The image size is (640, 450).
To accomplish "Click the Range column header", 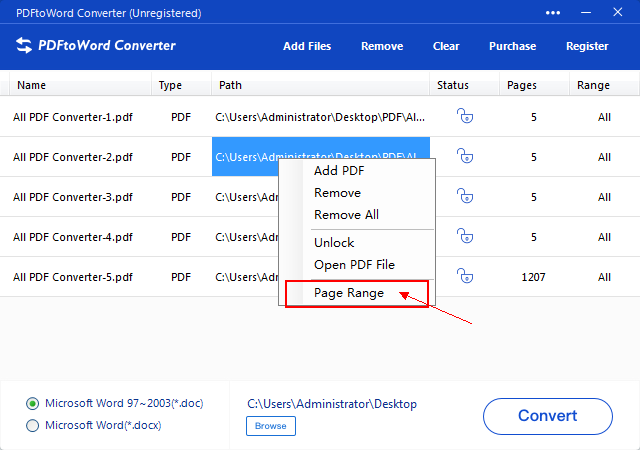I will [x=604, y=85].
